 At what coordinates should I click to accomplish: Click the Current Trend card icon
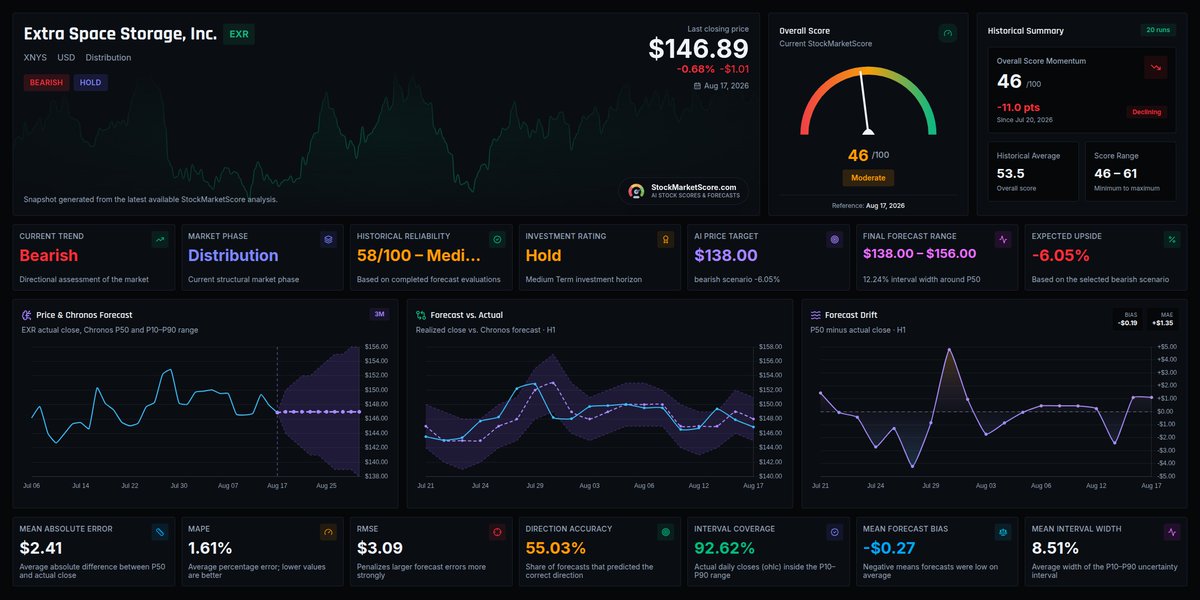pos(159,240)
